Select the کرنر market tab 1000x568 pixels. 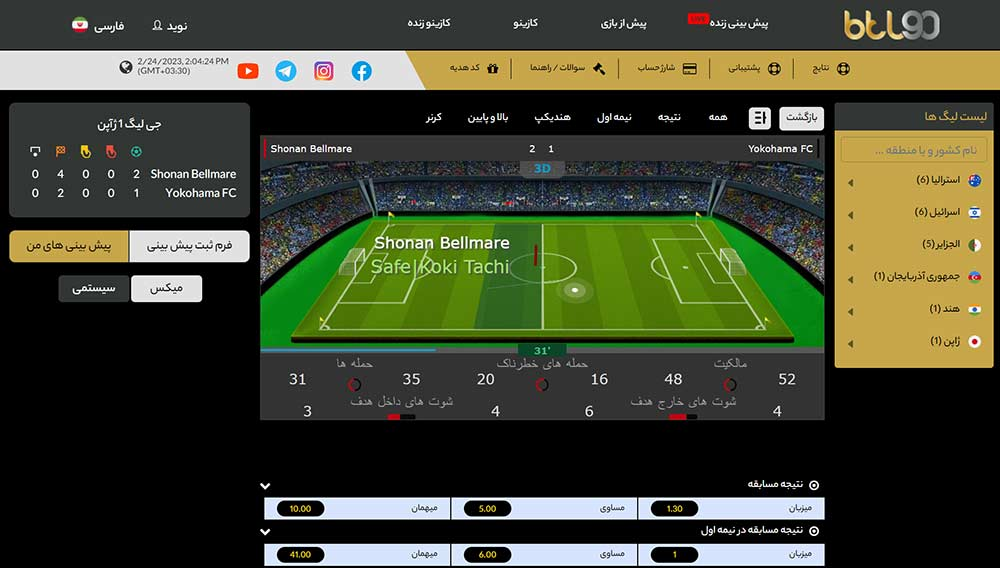[434, 117]
